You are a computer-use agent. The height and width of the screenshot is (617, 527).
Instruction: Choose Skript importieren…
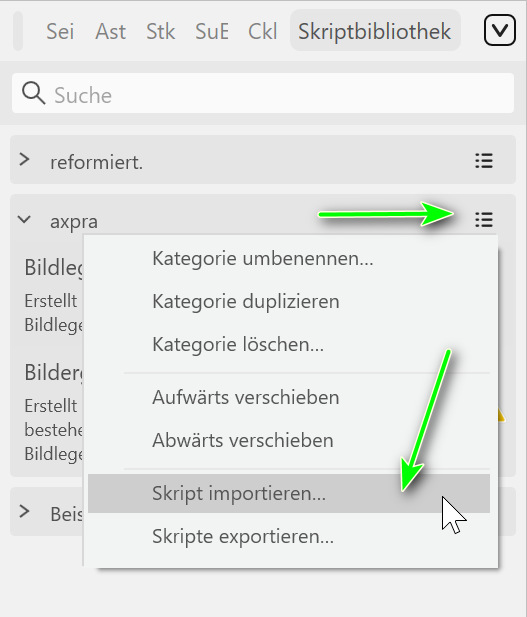tap(289, 493)
